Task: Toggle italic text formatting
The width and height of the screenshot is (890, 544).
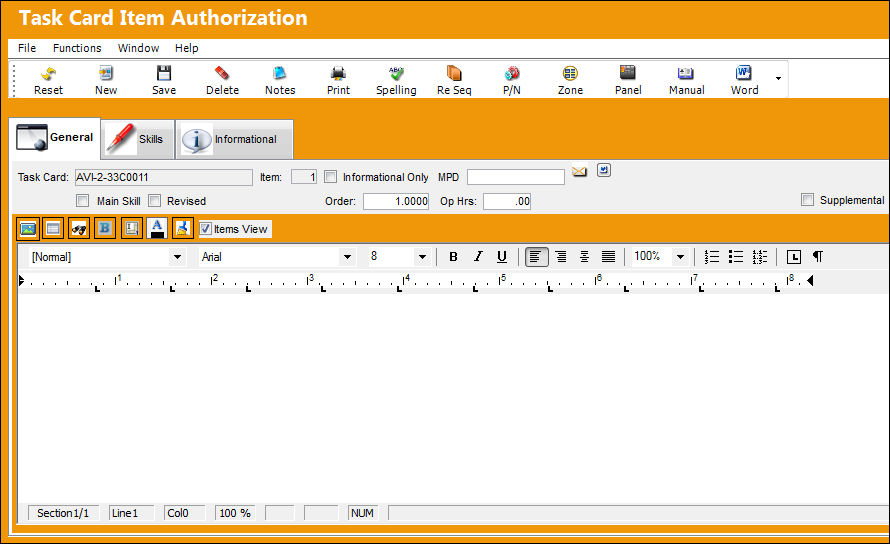Action: tap(478, 257)
